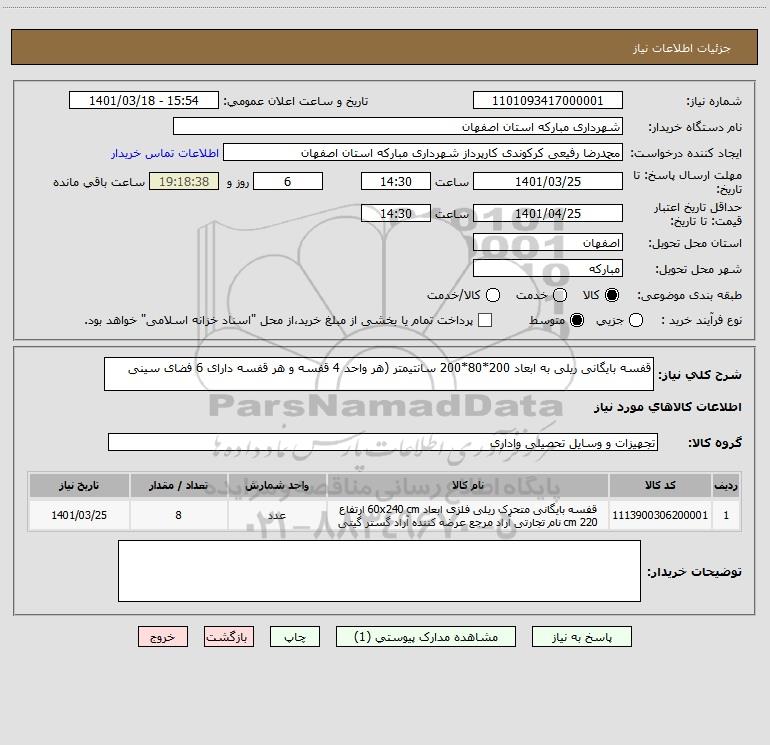The image size is (770, 745).
Task: Click goods group field تجهیزات و وسایل
Action: click(x=383, y=442)
